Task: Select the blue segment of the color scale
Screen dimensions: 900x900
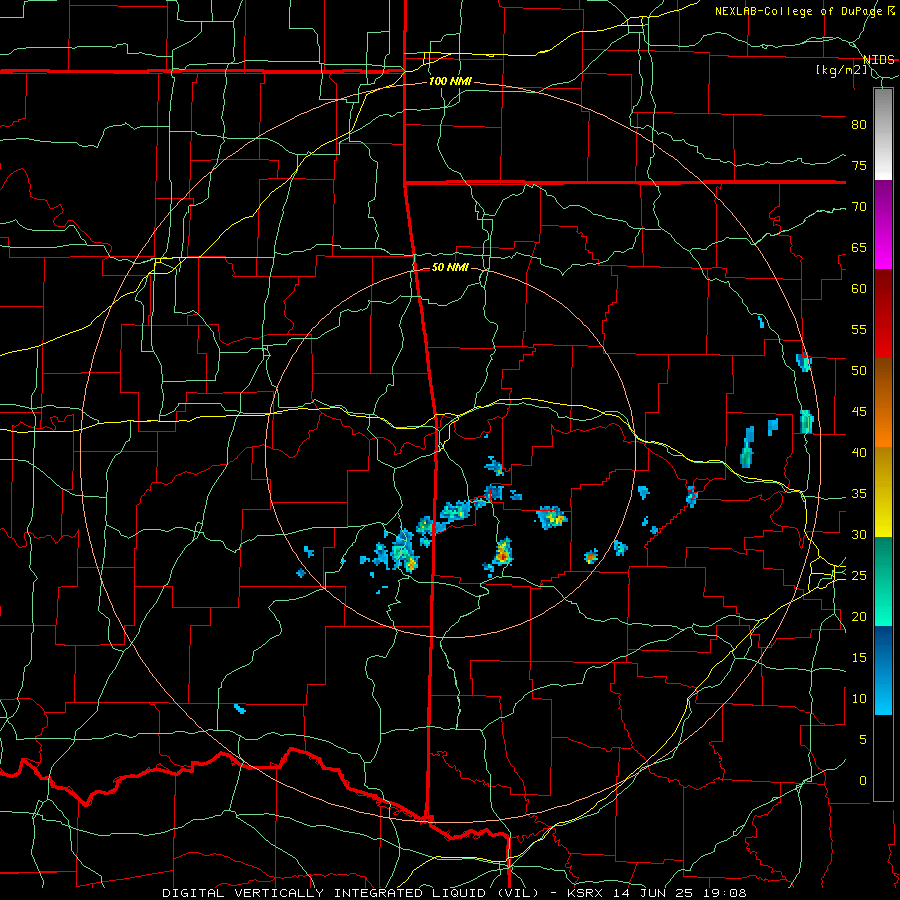Action: 883,670
